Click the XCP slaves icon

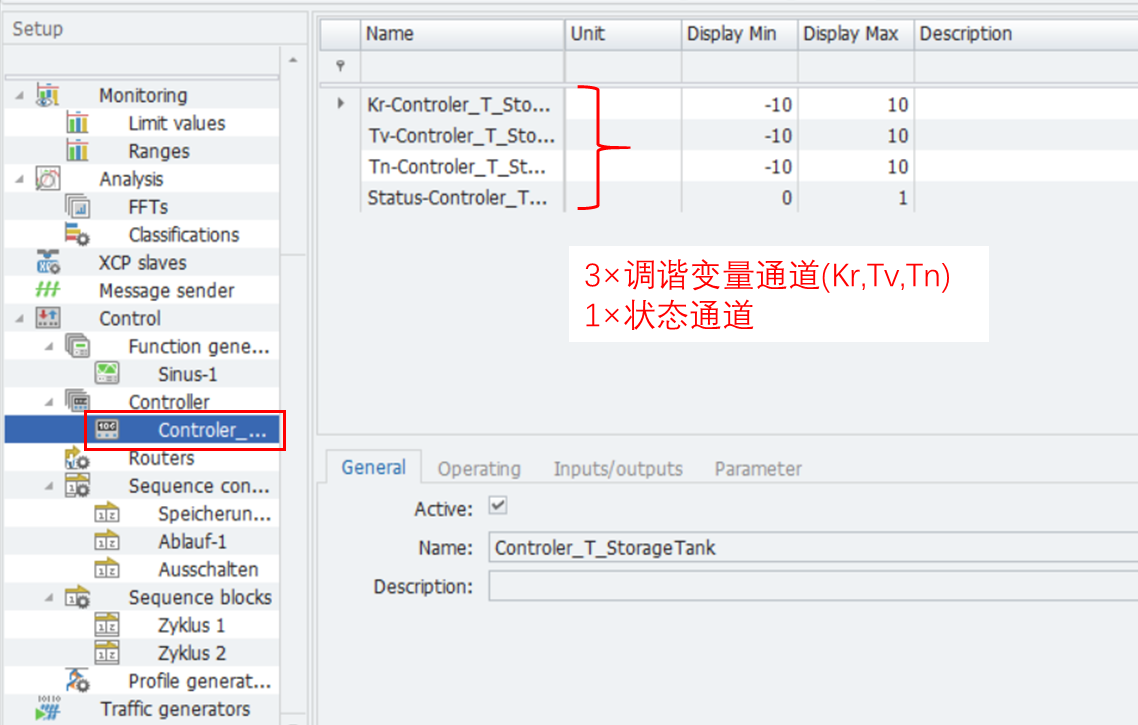48,262
